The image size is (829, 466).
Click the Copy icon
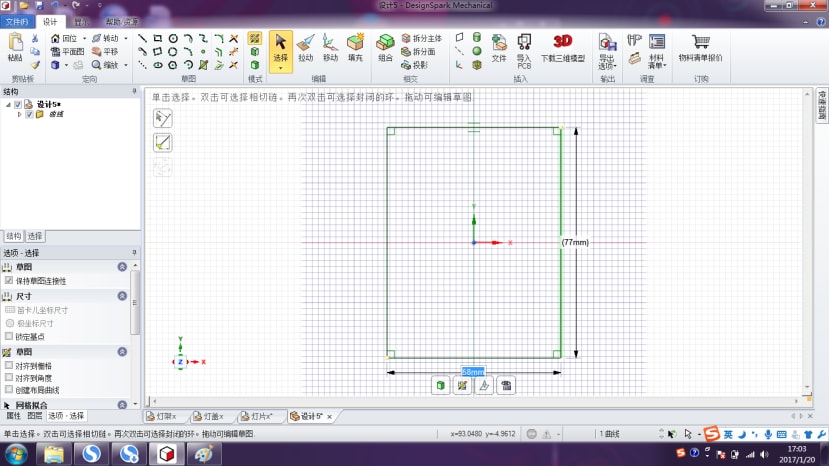coord(35,52)
